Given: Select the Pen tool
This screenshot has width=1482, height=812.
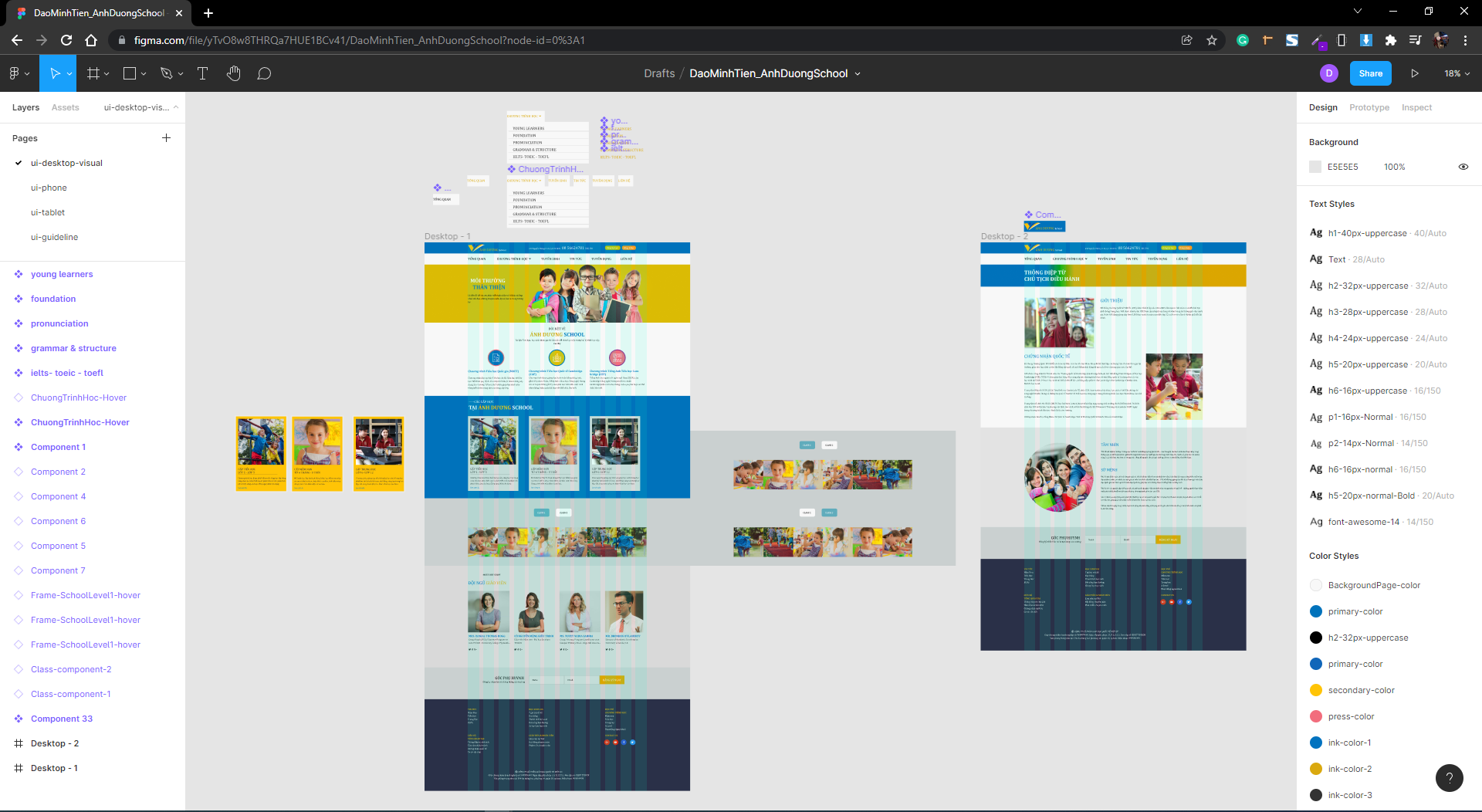Looking at the screenshot, I should tap(166, 73).
